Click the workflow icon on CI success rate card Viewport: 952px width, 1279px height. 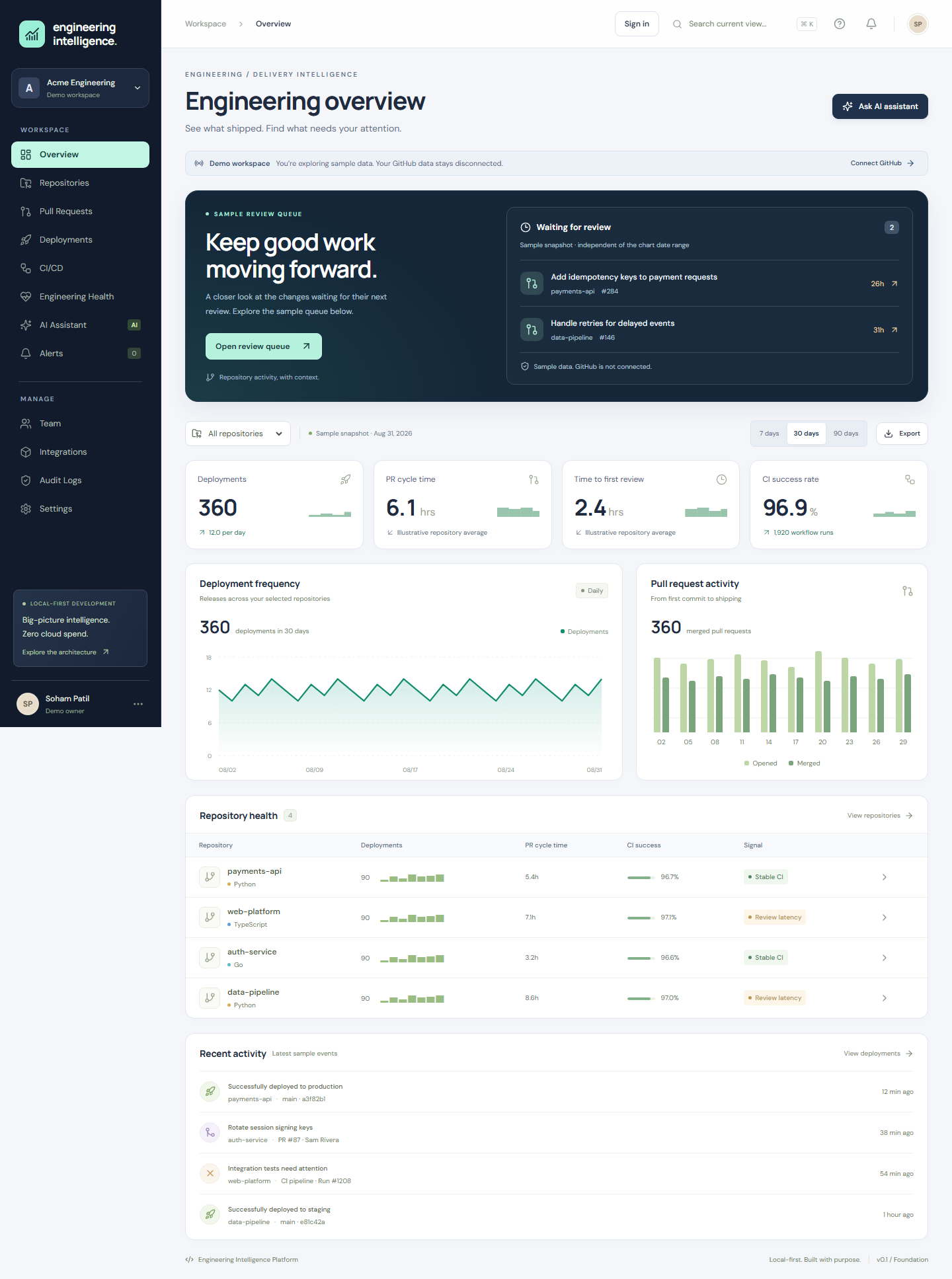(910, 479)
